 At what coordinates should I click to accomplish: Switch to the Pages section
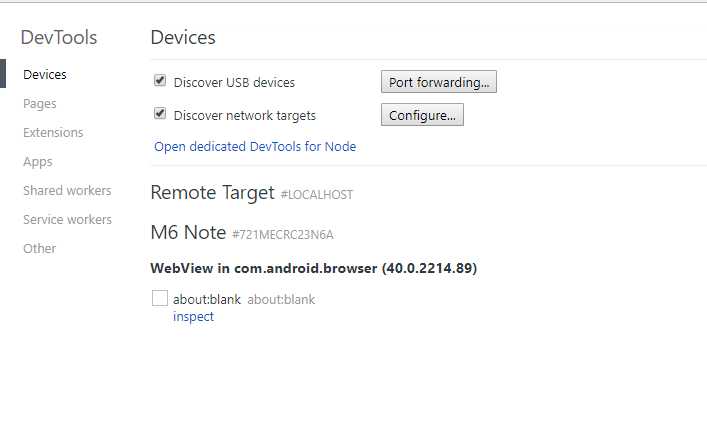coord(40,103)
